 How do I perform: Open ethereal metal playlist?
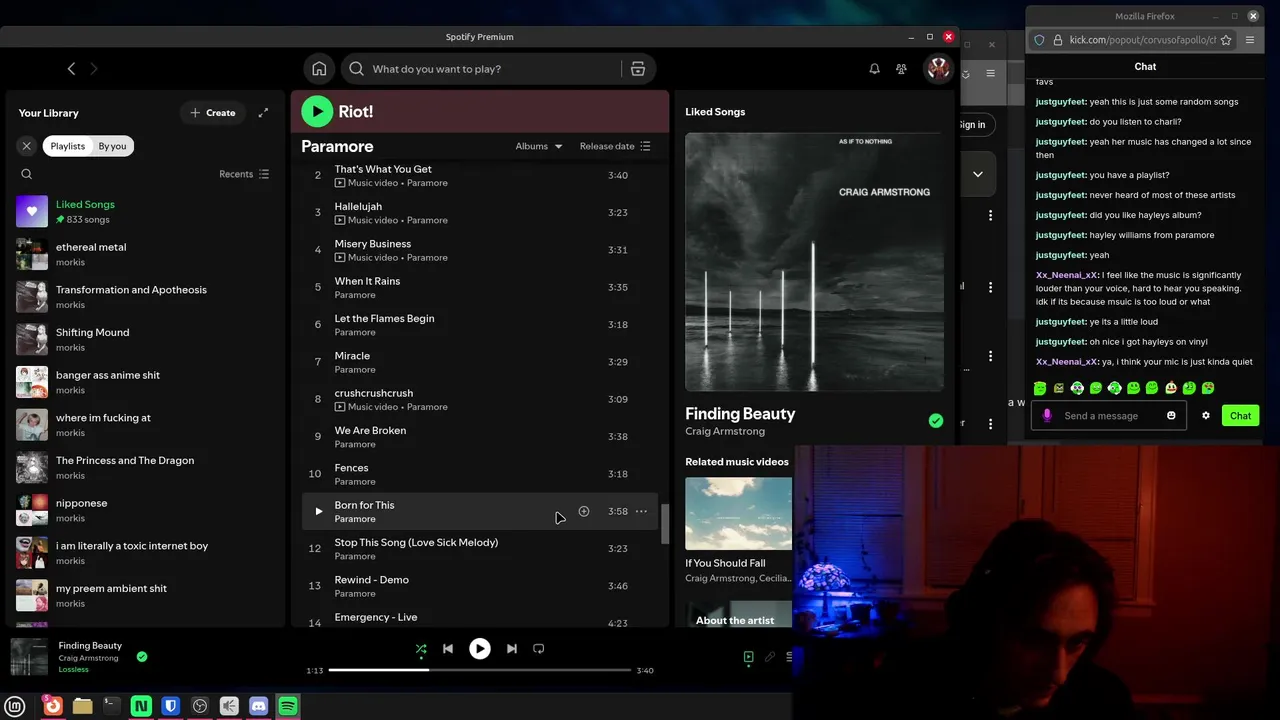146,254
